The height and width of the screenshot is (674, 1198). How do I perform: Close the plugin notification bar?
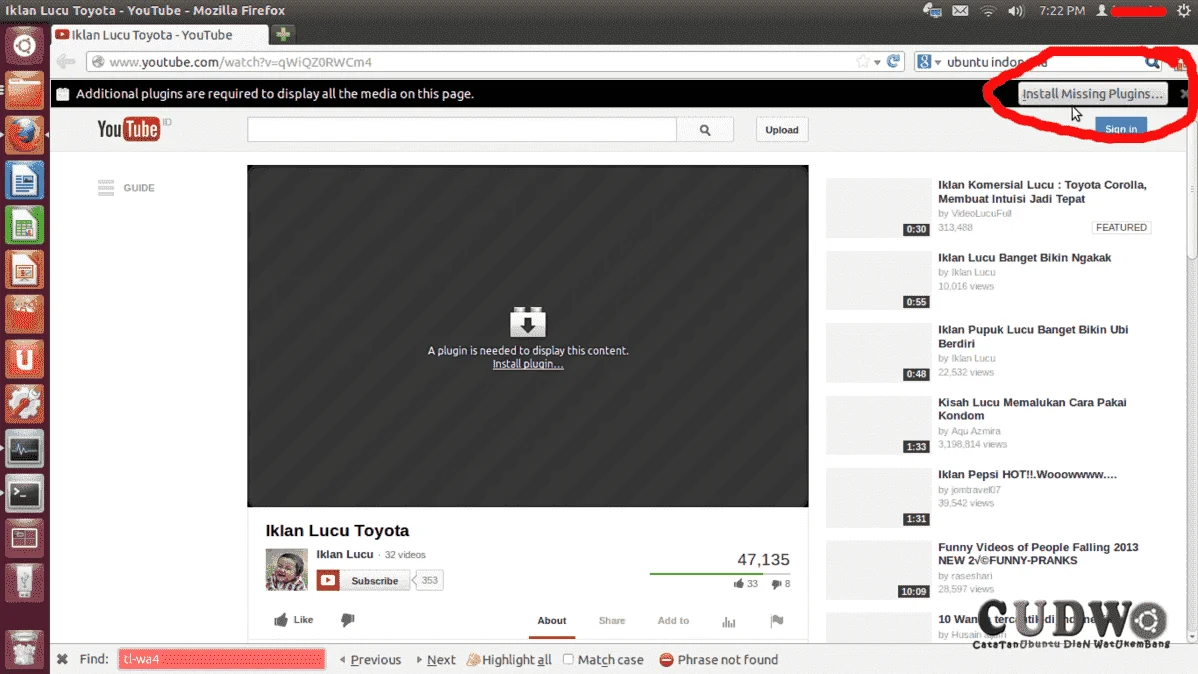(x=1183, y=93)
